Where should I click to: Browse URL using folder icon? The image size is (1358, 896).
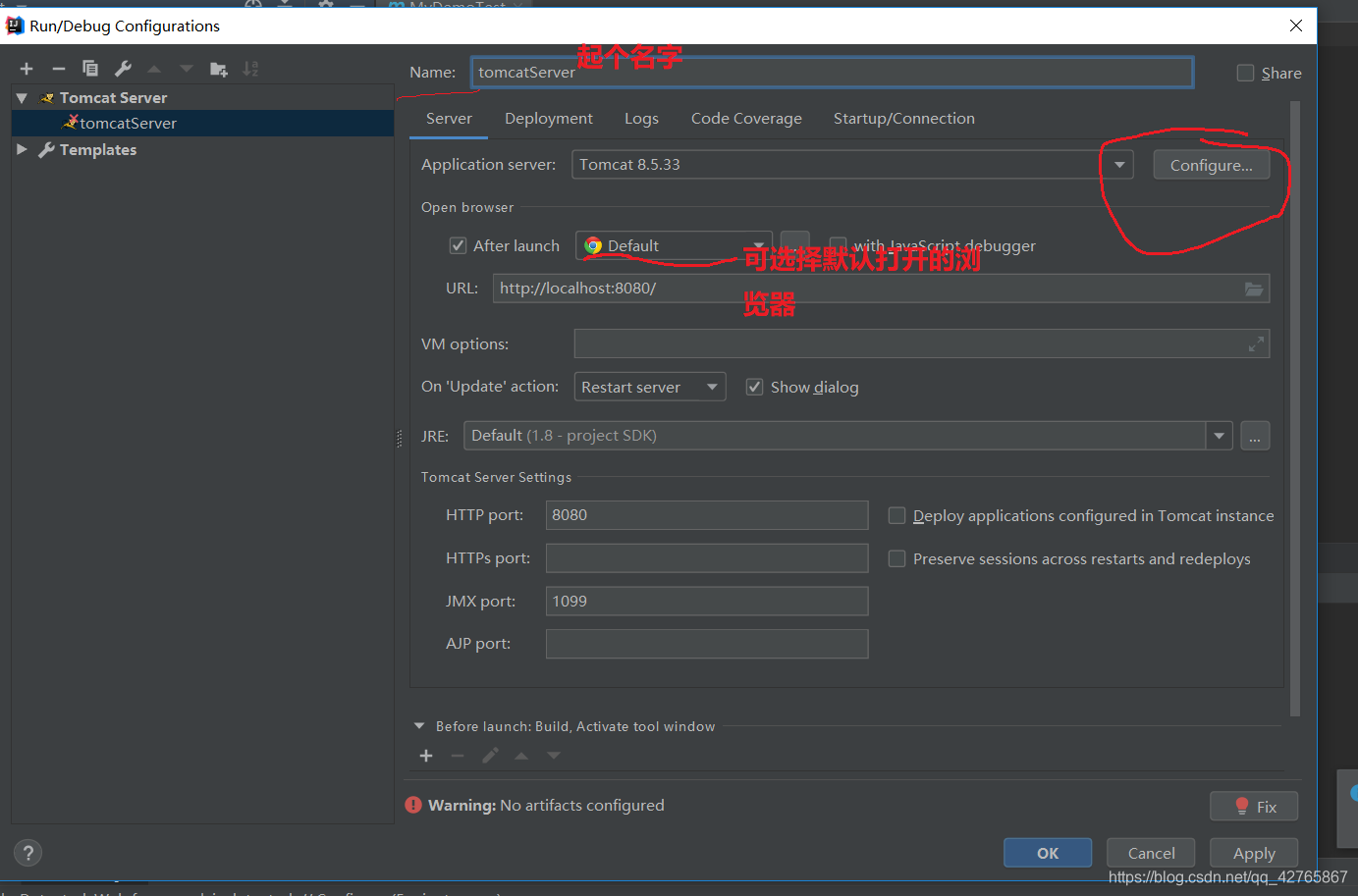pos(1253,289)
